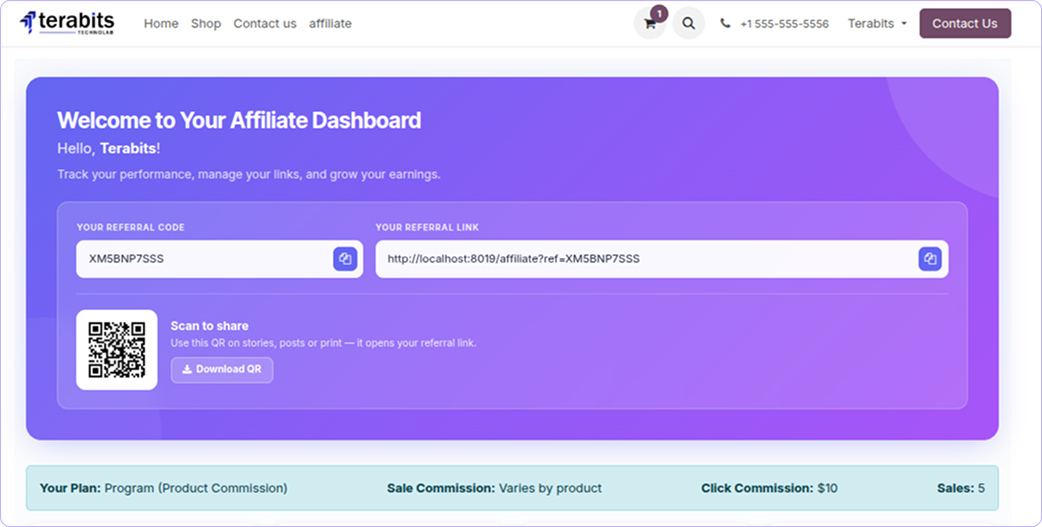Click the Terabits logo
Screen dimensions: 1042x527
[67, 23]
